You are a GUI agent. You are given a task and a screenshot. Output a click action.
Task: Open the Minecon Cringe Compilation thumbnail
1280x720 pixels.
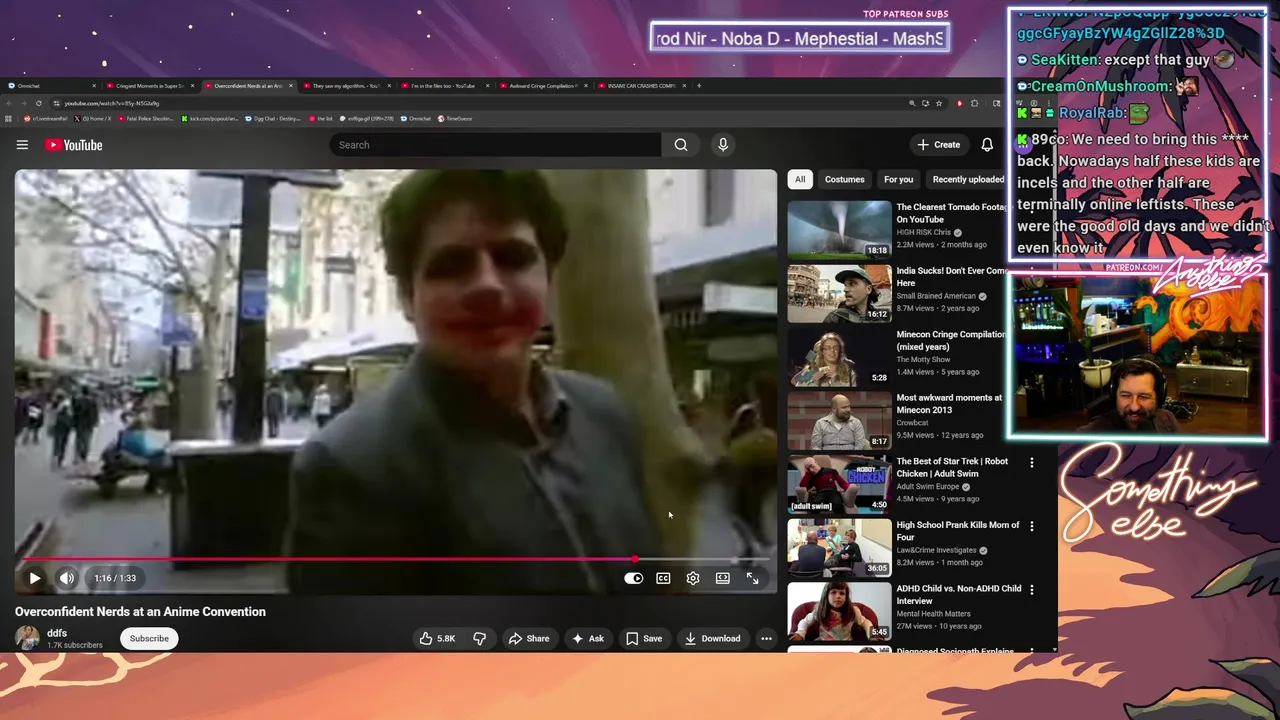pyautogui.click(x=839, y=357)
